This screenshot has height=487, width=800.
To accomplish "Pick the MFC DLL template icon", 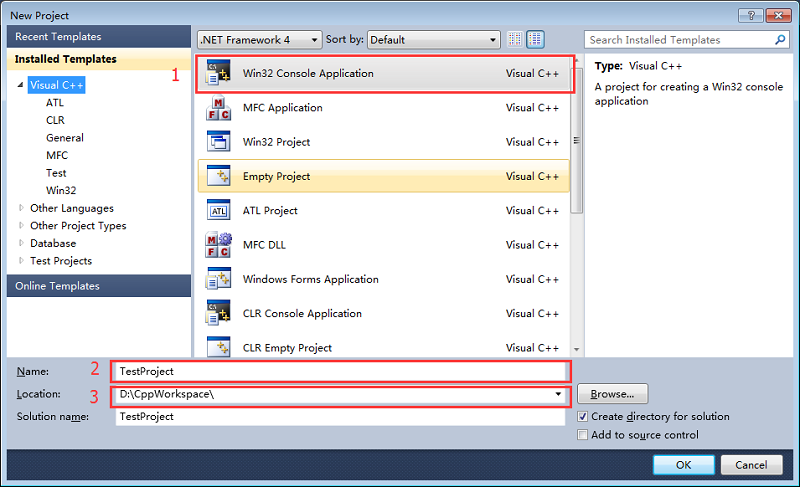I will (218, 245).
